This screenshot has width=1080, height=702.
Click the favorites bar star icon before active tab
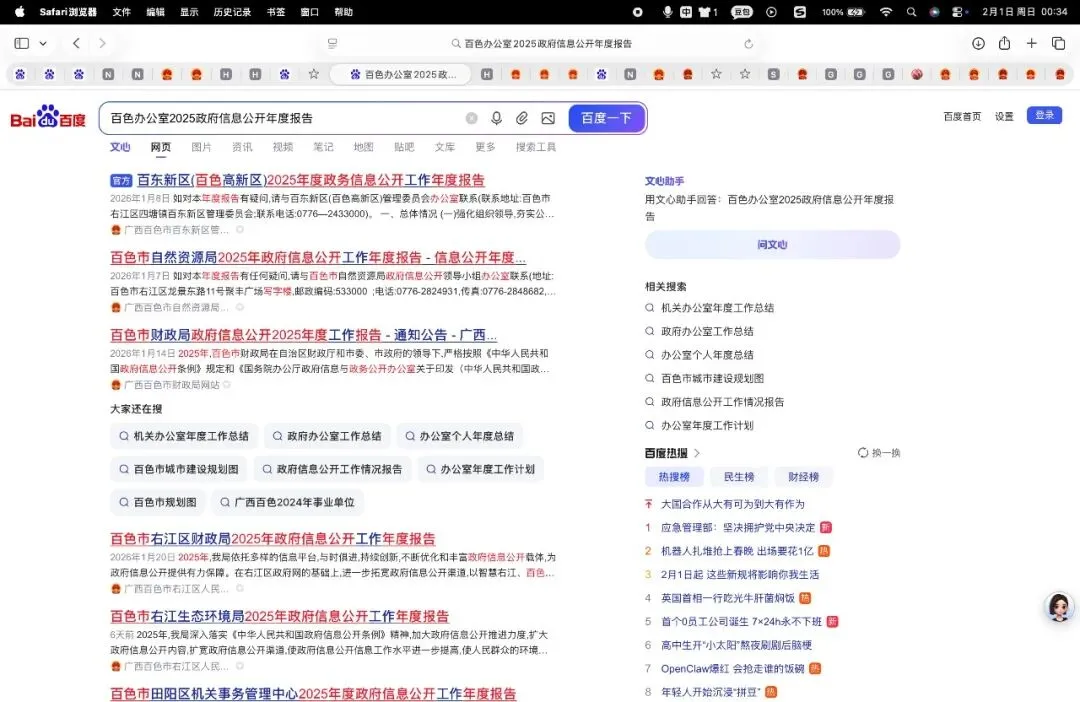coord(313,74)
